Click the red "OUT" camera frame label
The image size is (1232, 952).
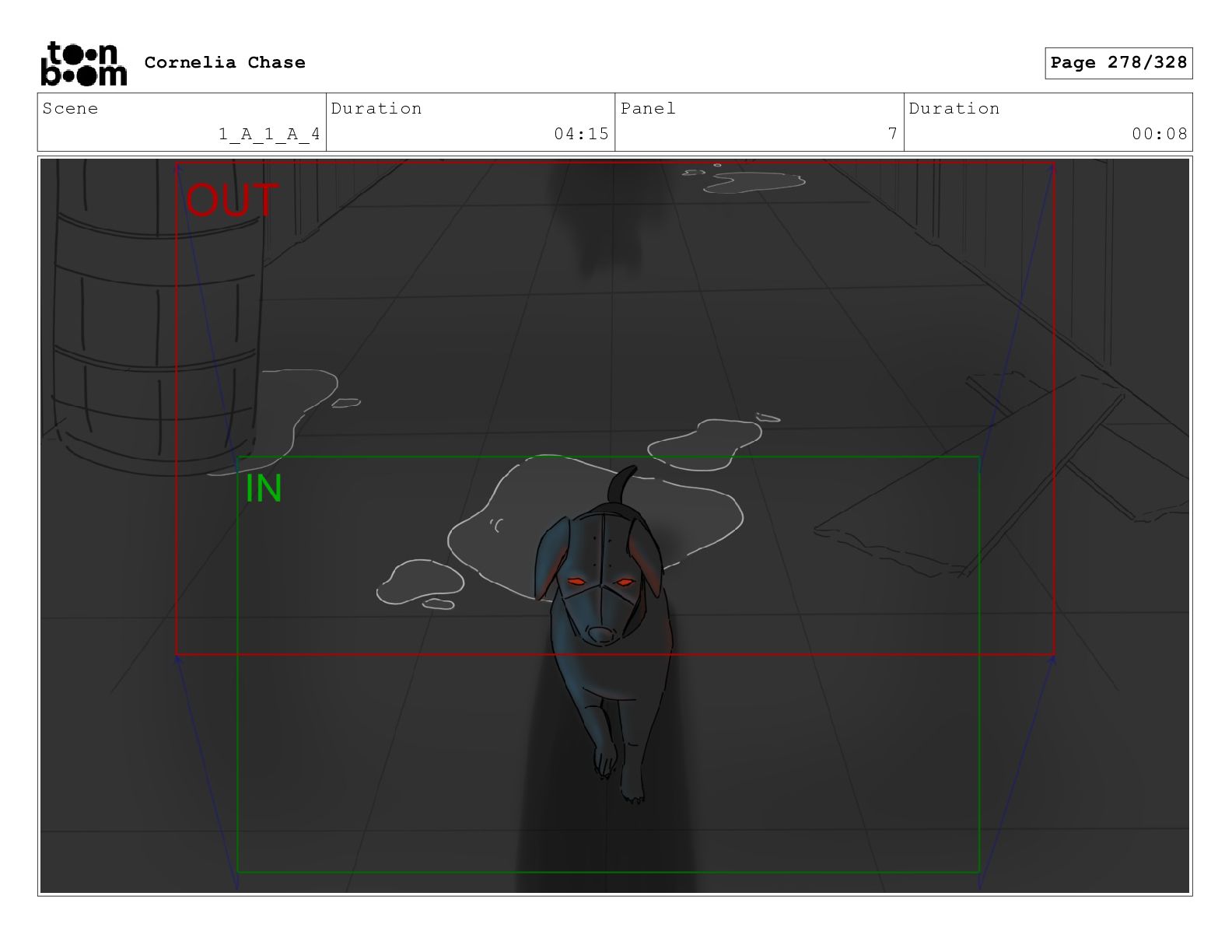pos(231,200)
